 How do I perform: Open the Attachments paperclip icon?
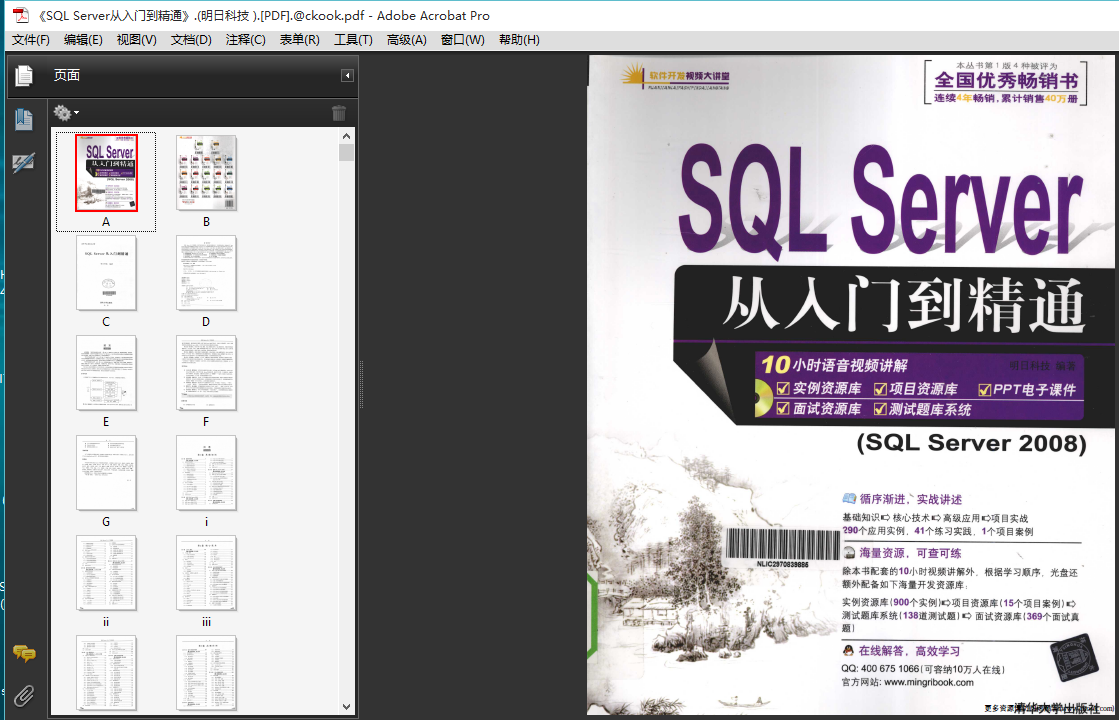(24, 696)
